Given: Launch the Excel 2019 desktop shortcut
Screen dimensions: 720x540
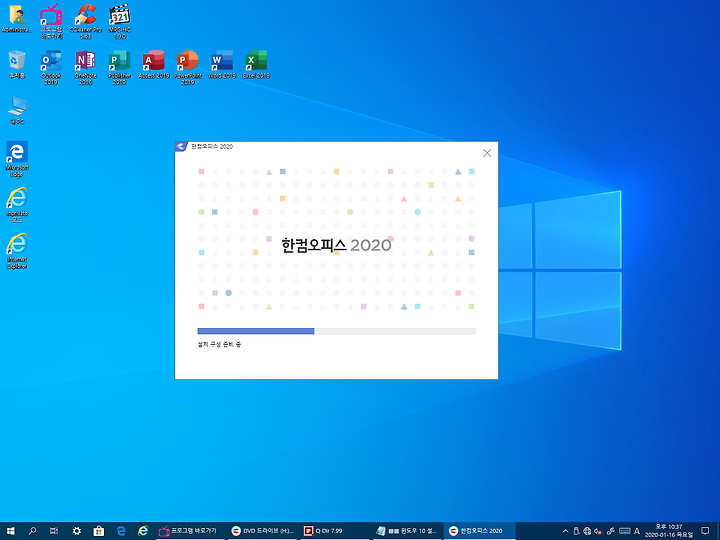Looking at the screenshot, I should pos(256,64).
